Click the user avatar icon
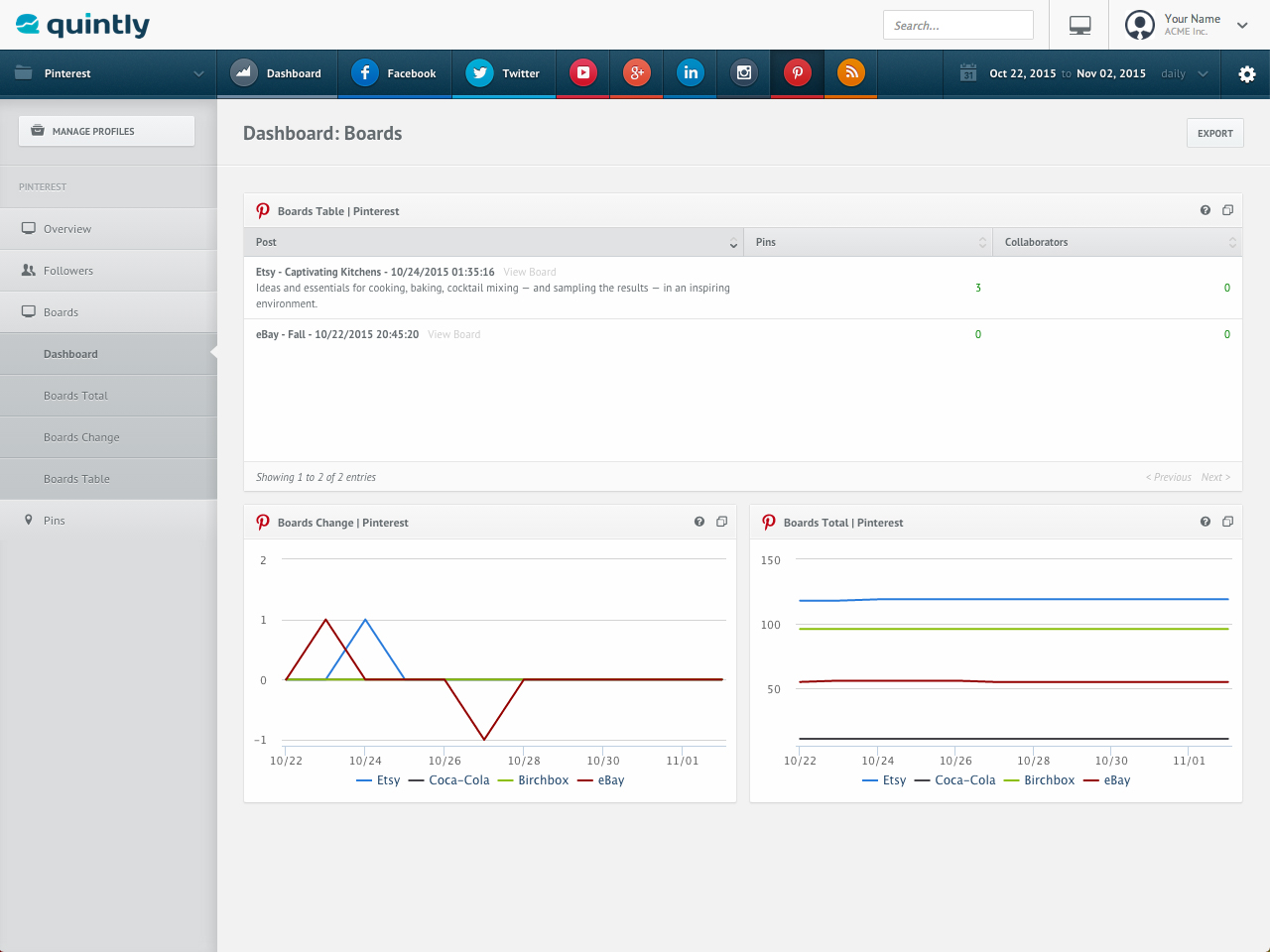 [x=1140, y=25]
